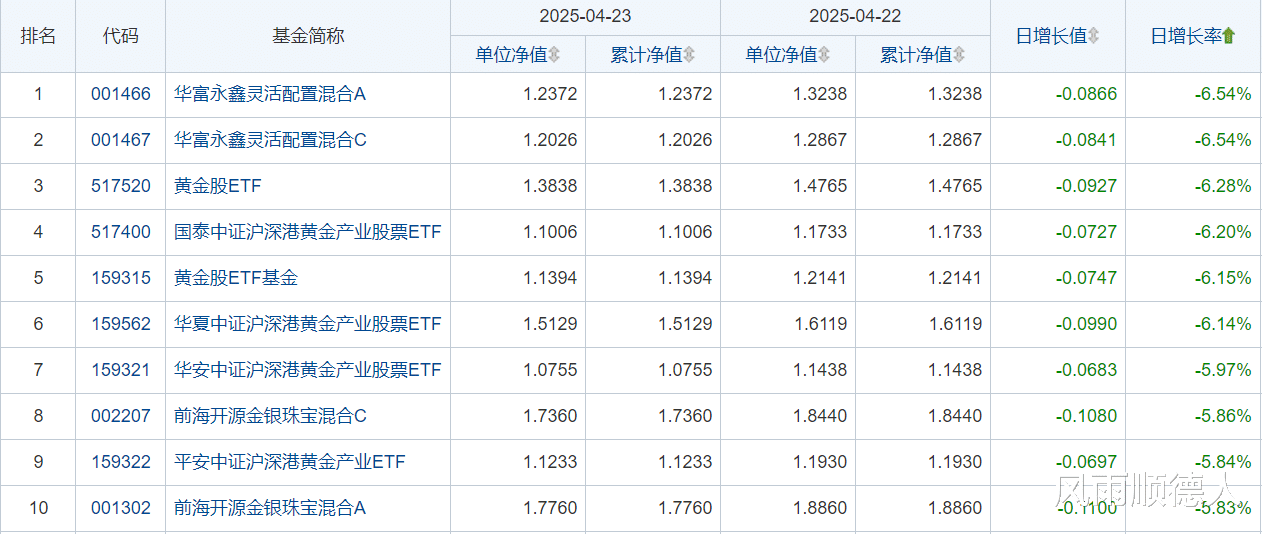Select growth rate -6.14%
Image resolution: width=1262 pixels, height=534 pixels.
click(x=1223, y=324)
